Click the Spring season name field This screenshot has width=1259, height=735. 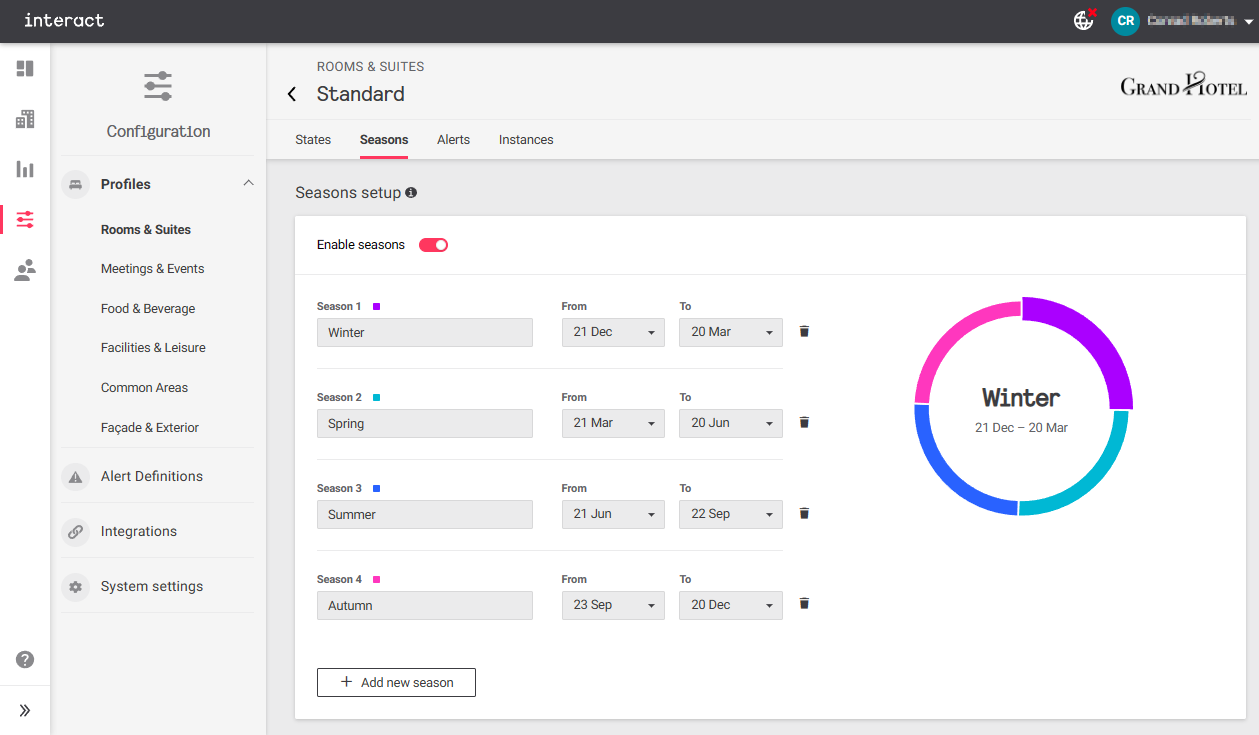(x=424, y=423)
